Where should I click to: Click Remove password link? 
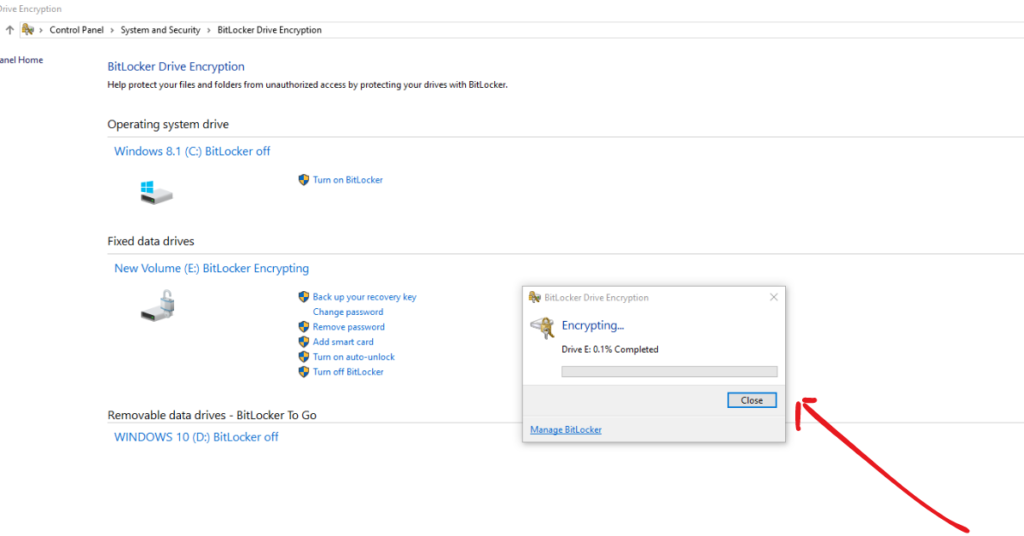click(348, 327)
